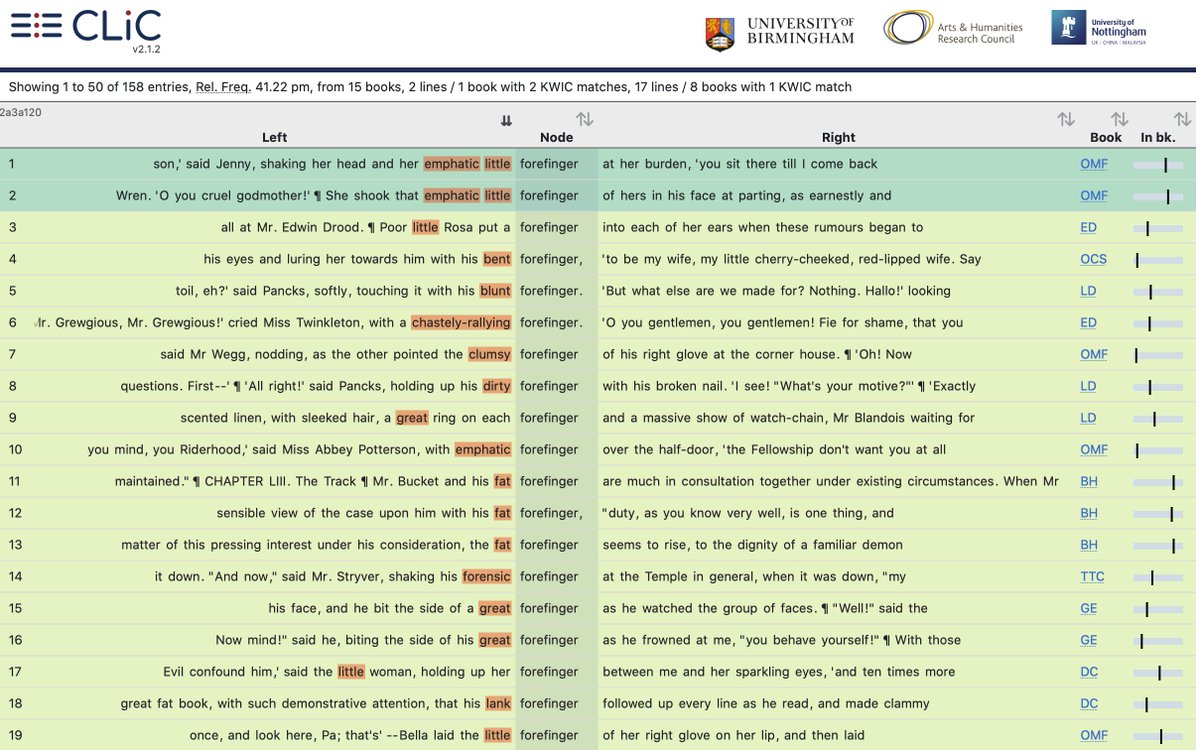Open OMF book link in row 10
This screenshot has width=1200, height=750.
pos(1094,450)
